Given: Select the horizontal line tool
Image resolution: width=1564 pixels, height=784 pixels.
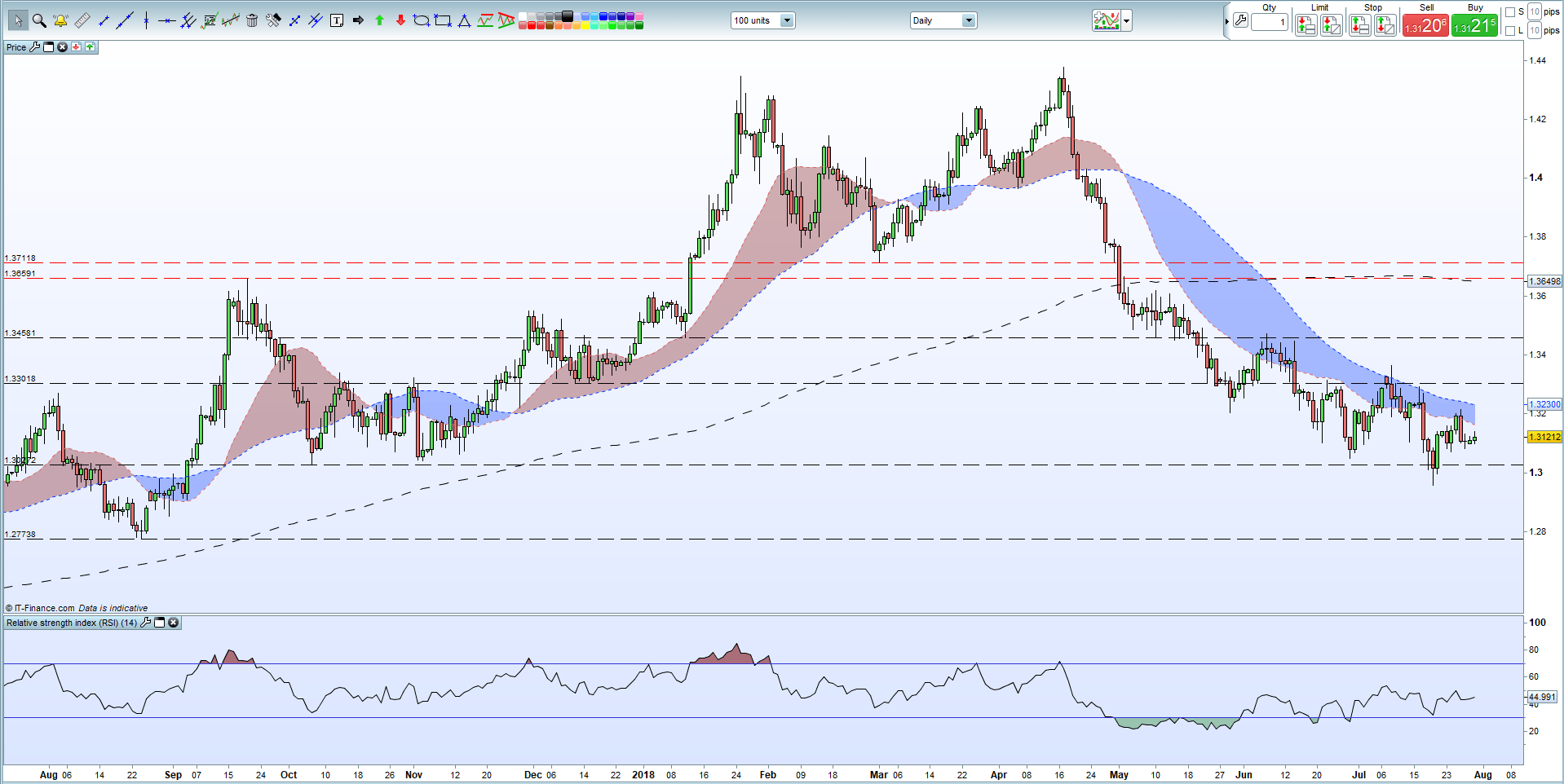Looking at the screenshot, I should (x=166, y=20).
